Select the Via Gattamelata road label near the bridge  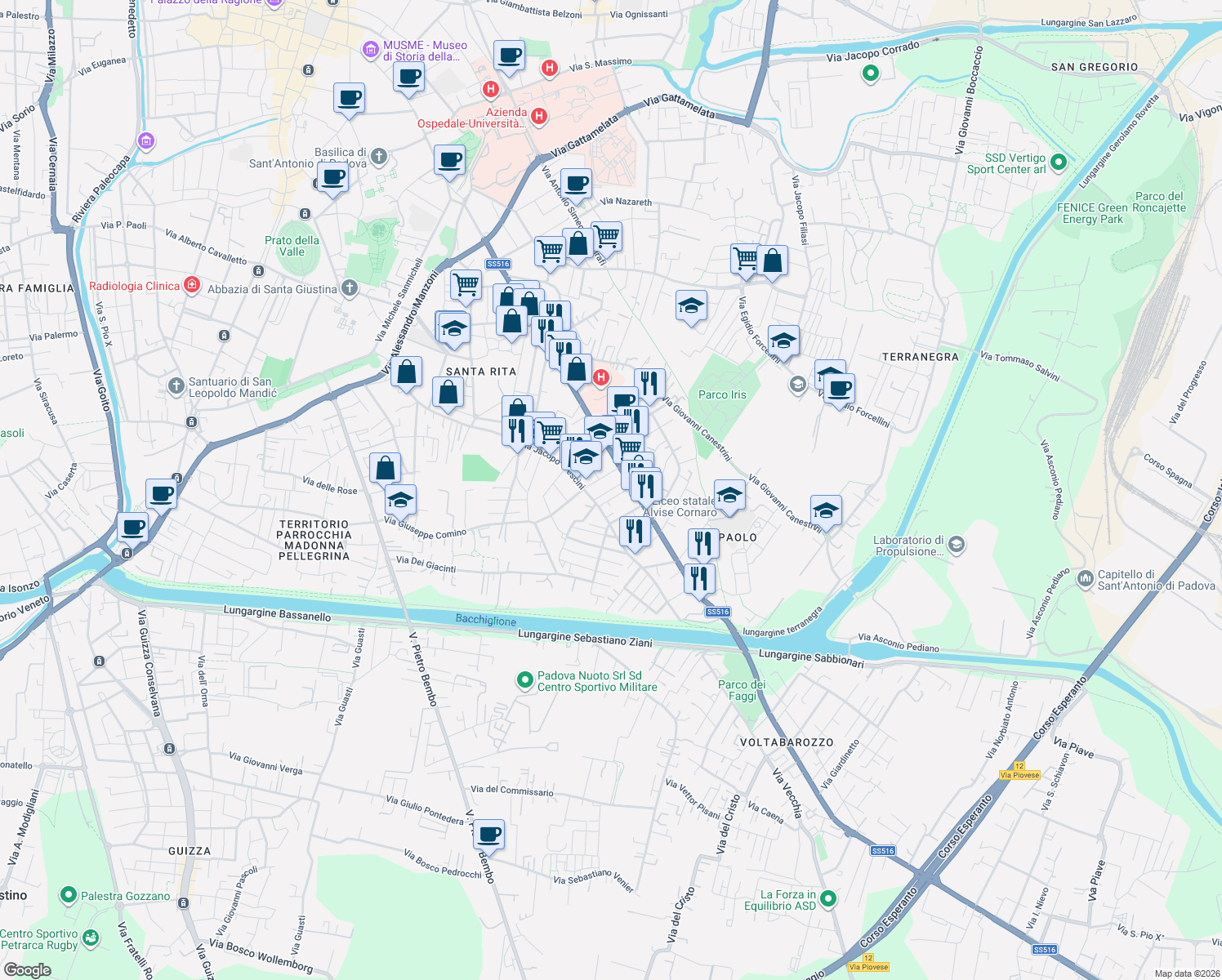(x=680, y=107)
